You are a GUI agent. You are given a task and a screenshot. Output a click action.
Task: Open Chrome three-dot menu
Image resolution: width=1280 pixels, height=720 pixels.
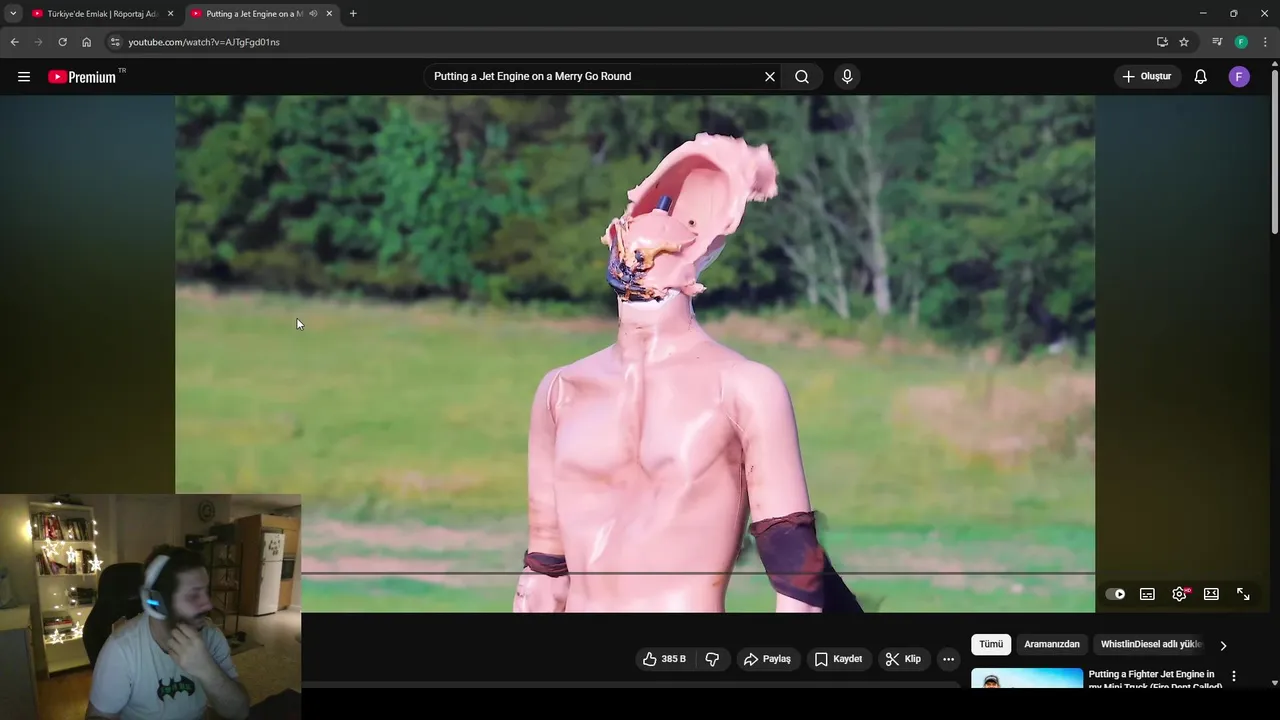point(1266,42)
